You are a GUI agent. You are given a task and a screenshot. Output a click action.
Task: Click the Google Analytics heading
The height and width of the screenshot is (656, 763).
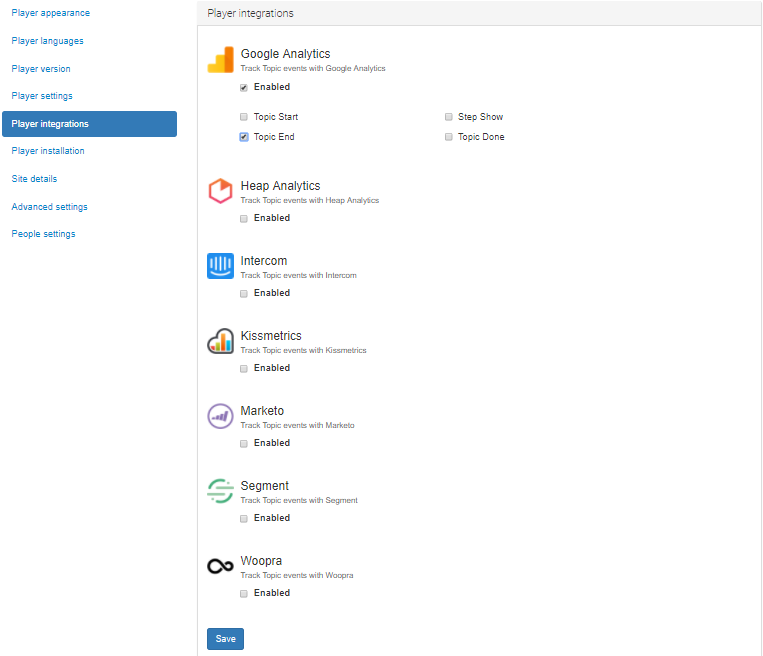(285, 54)
